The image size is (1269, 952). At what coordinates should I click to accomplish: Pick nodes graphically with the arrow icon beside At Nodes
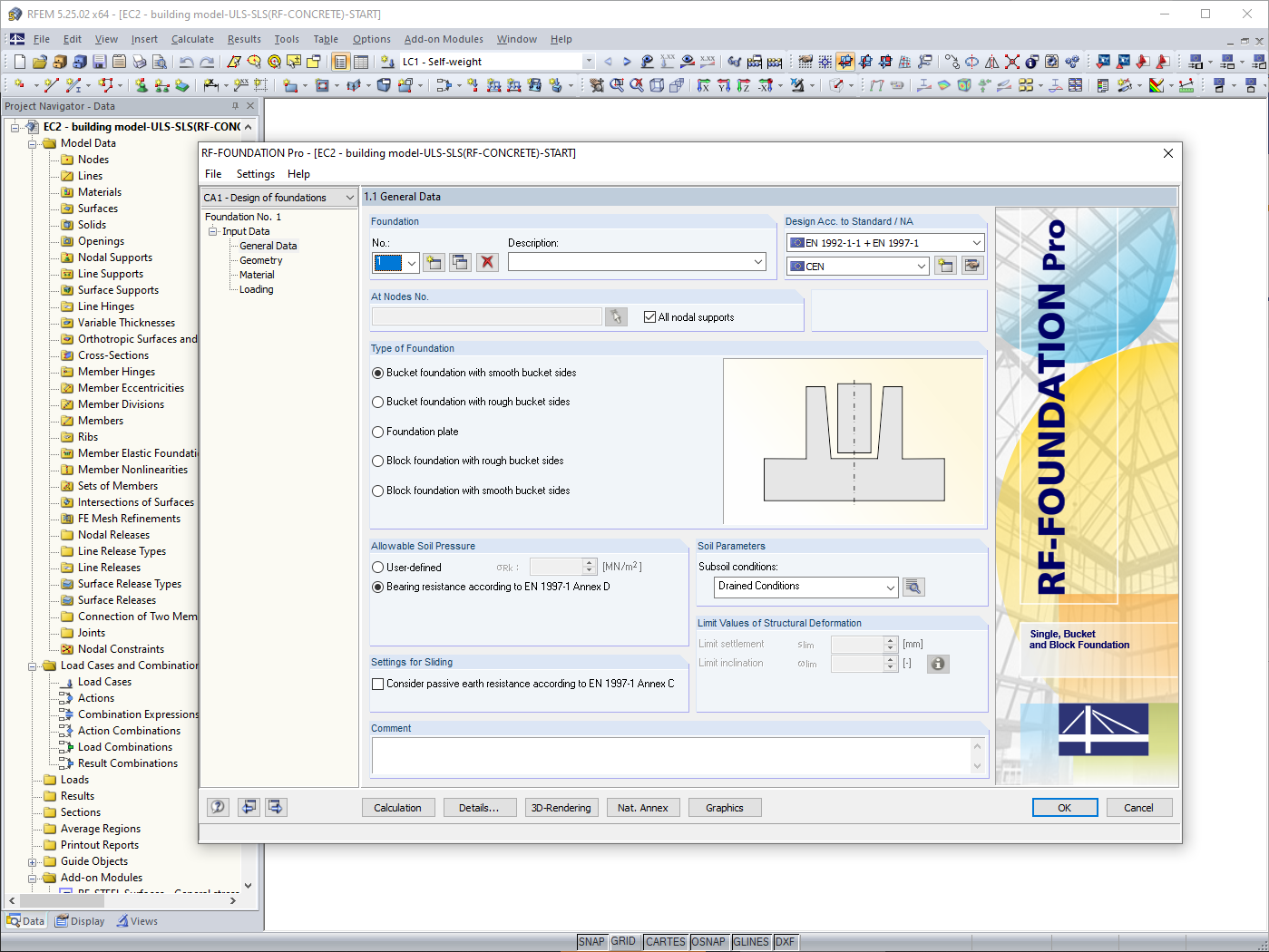(x=616, y=316)
